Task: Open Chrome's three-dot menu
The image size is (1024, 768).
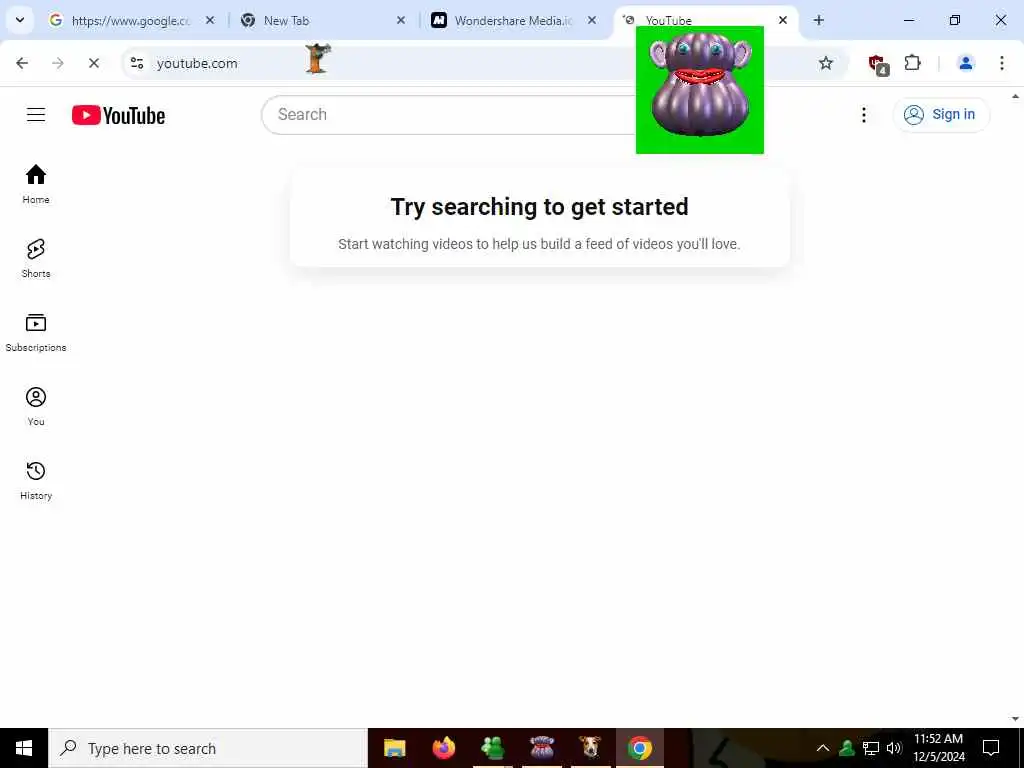Action: pyautogui.click(x=1001, y=63)
